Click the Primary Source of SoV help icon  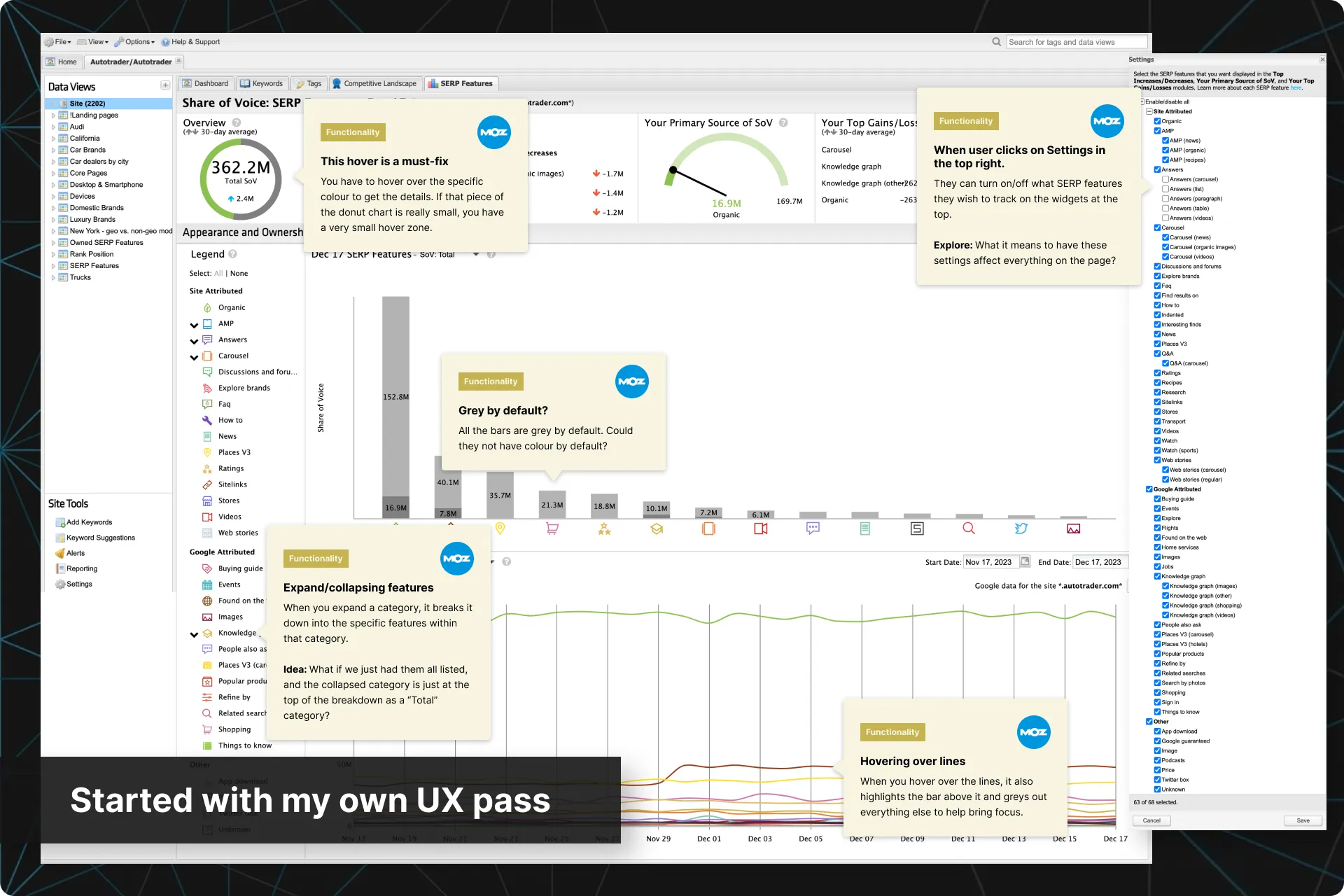pos(783,122)
